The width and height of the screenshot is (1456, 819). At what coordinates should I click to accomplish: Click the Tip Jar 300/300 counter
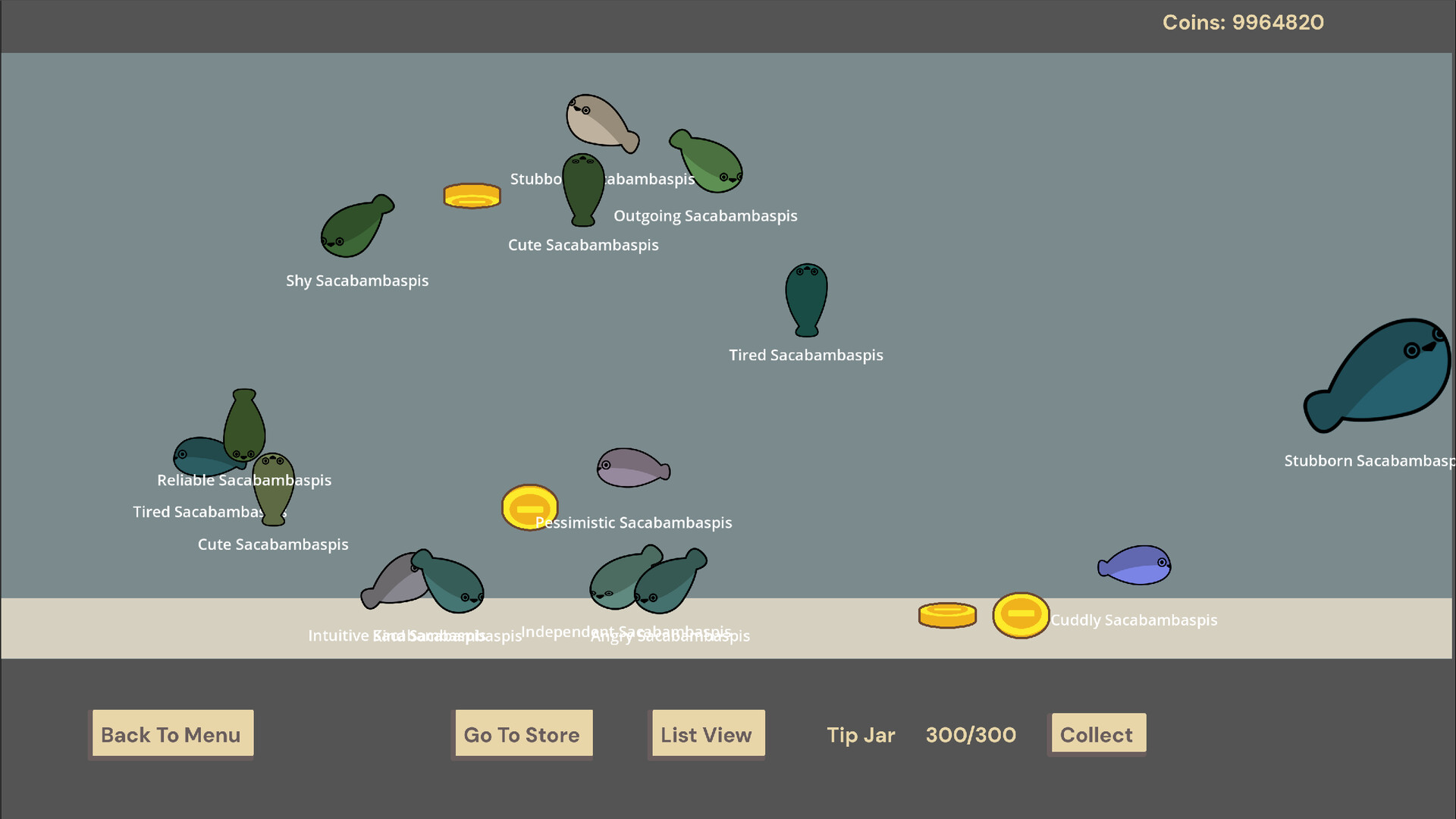pyautogui.click(x=970, y=735)
